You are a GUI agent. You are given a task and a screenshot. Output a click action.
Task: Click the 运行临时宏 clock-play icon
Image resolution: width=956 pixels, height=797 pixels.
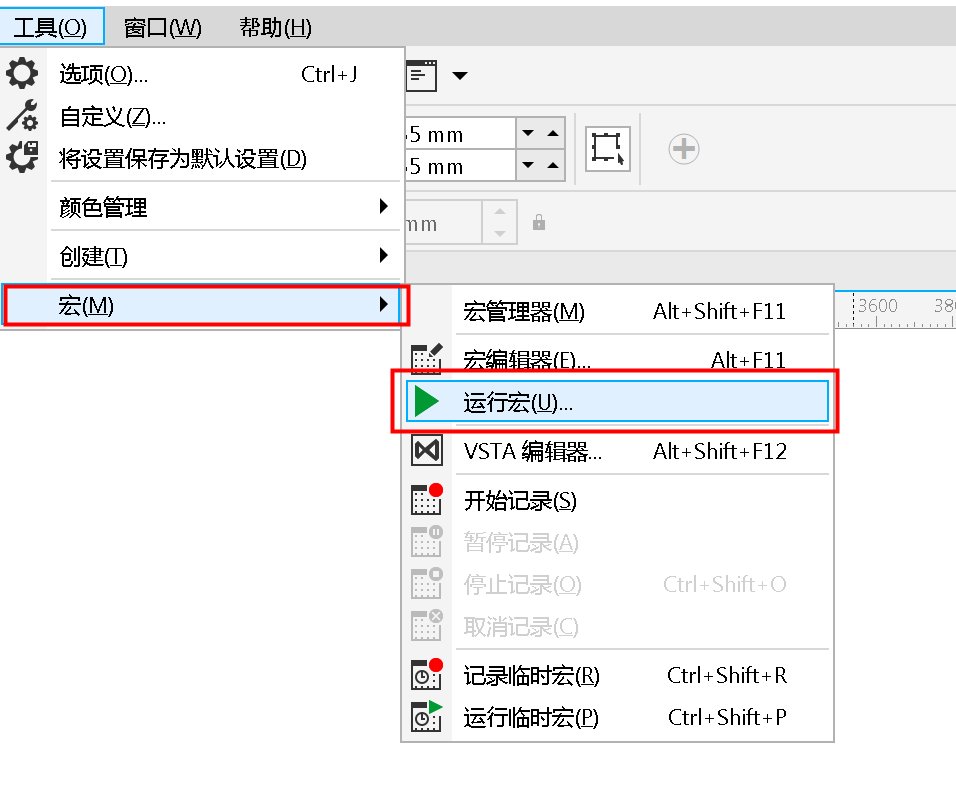pyautogui.click(x=425, y=717)
